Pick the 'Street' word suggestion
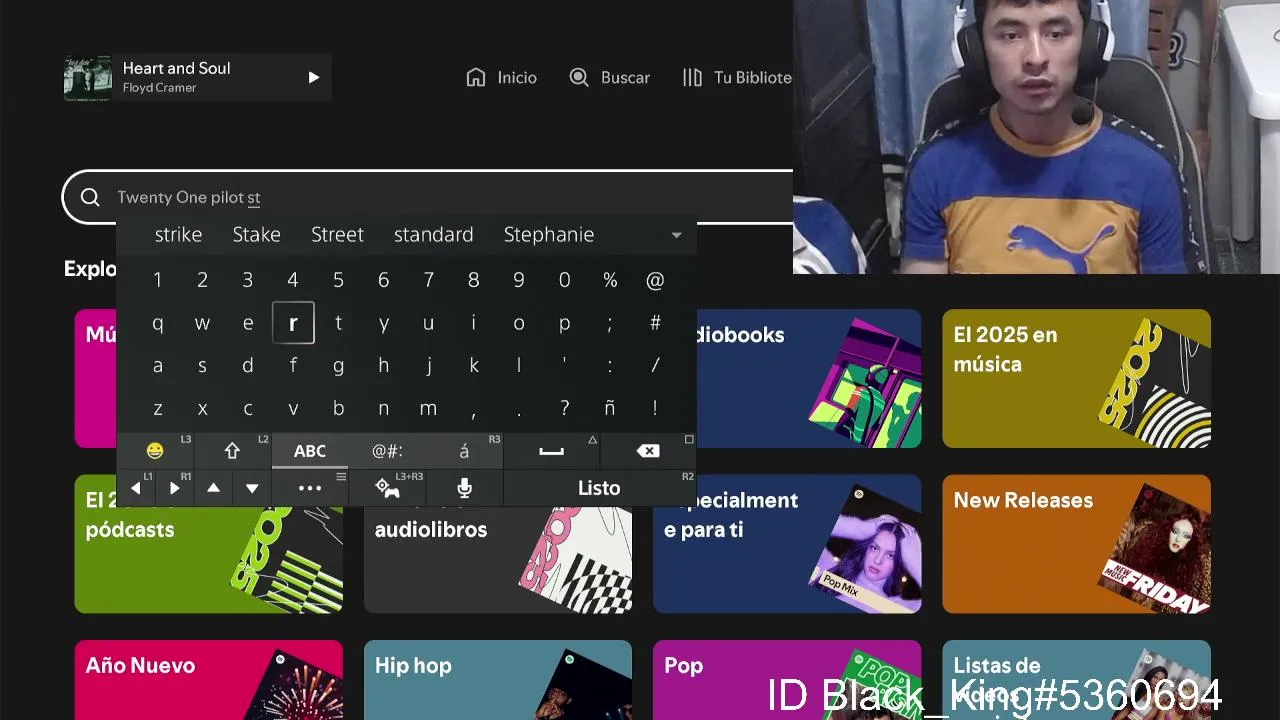The image size is (1280, 720). click(x=337, y=234)
